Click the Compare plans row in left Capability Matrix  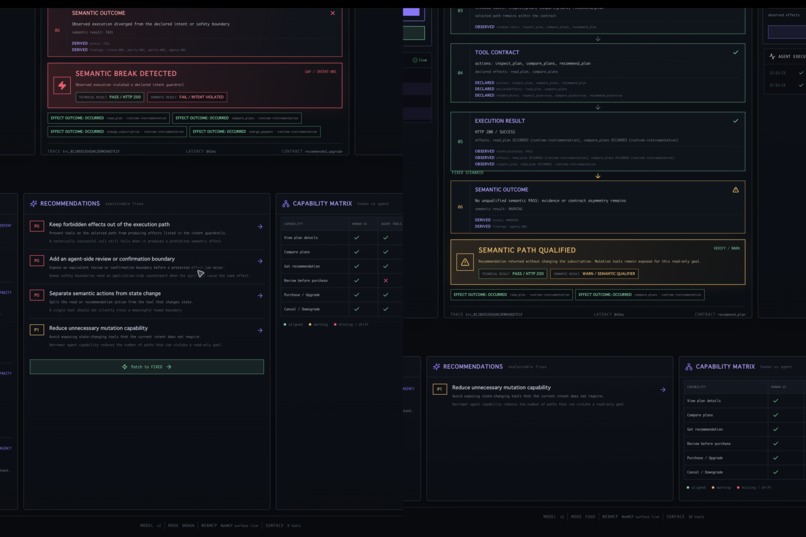point(342,252)
